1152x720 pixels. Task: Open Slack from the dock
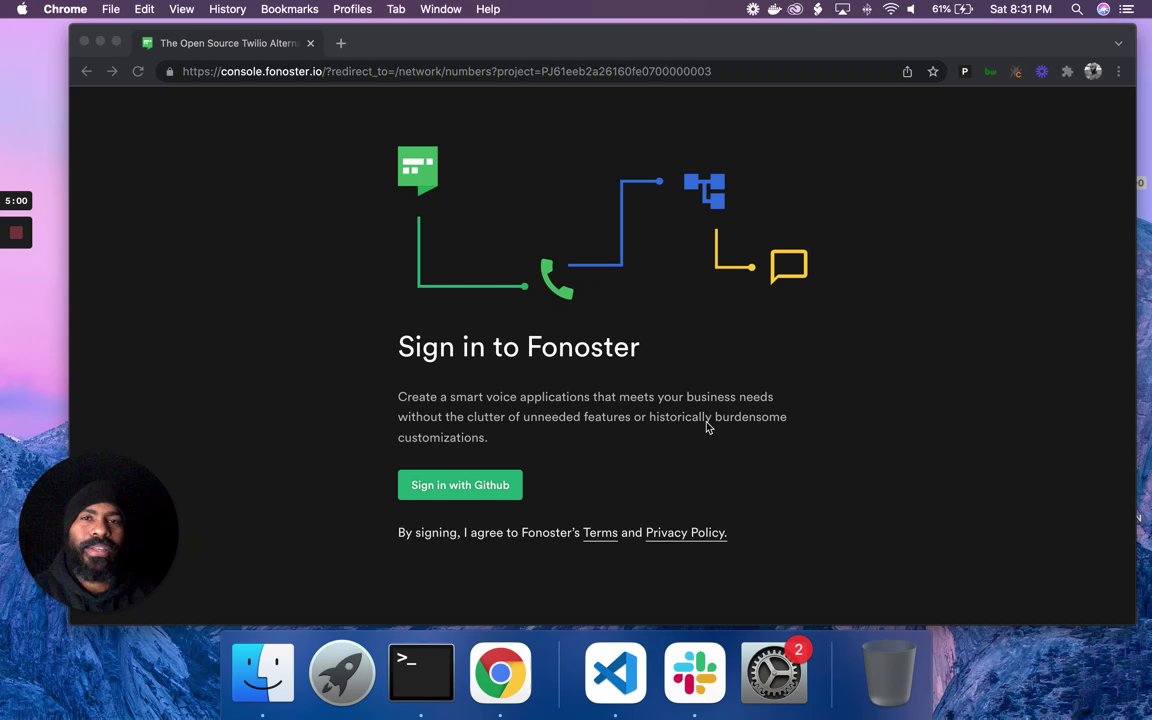click(695, 673)
